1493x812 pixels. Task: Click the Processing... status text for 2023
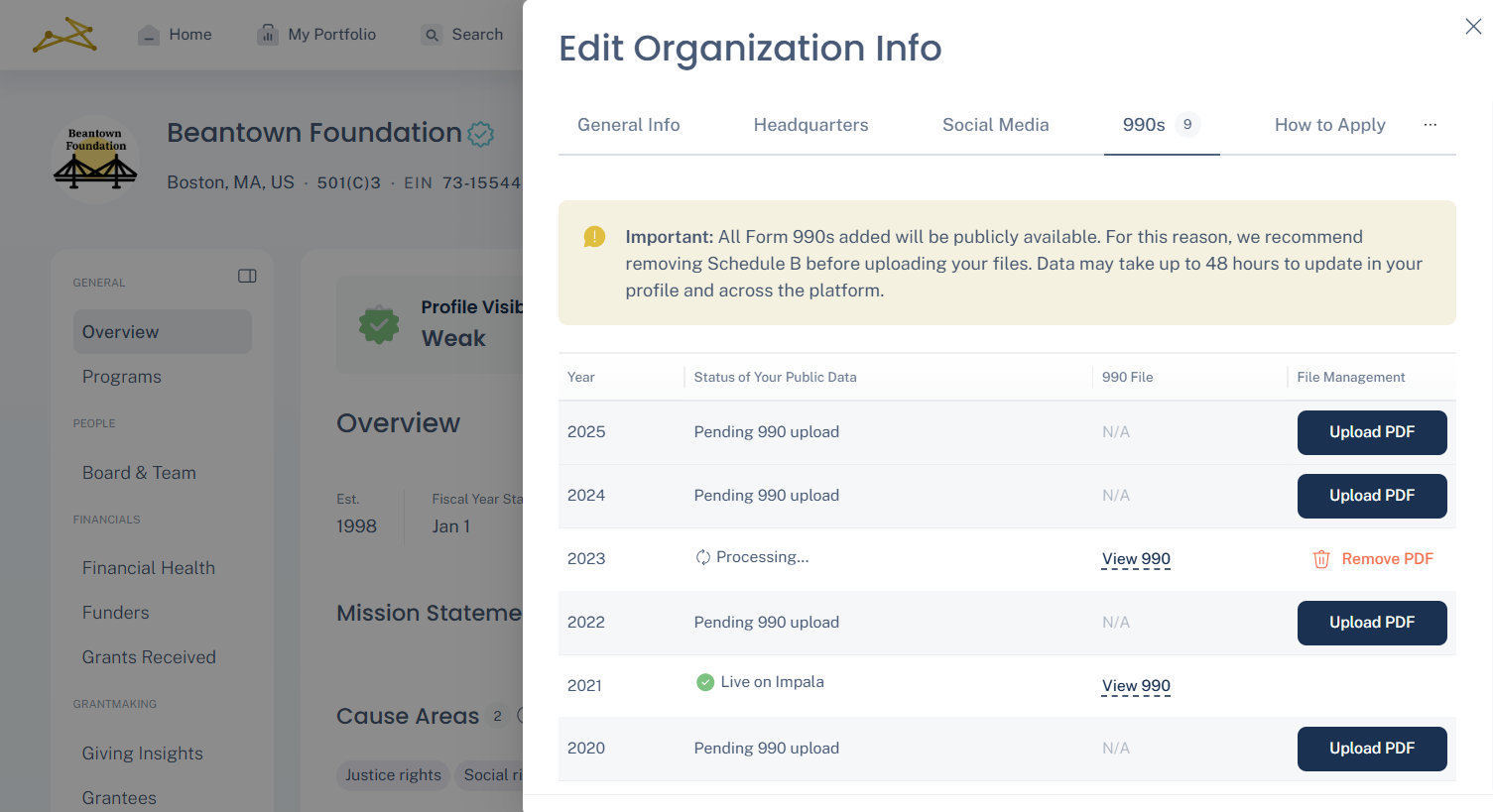(763, 557)
